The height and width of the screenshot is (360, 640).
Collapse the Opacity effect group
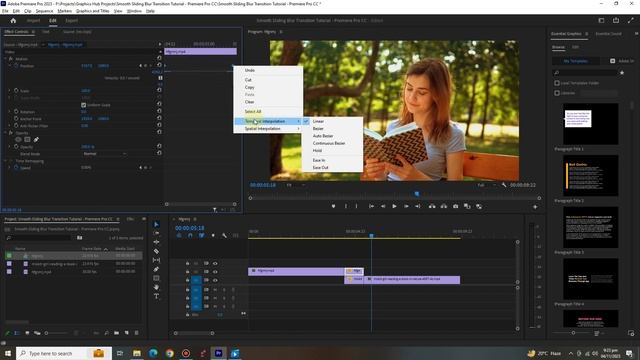[6, 133]
